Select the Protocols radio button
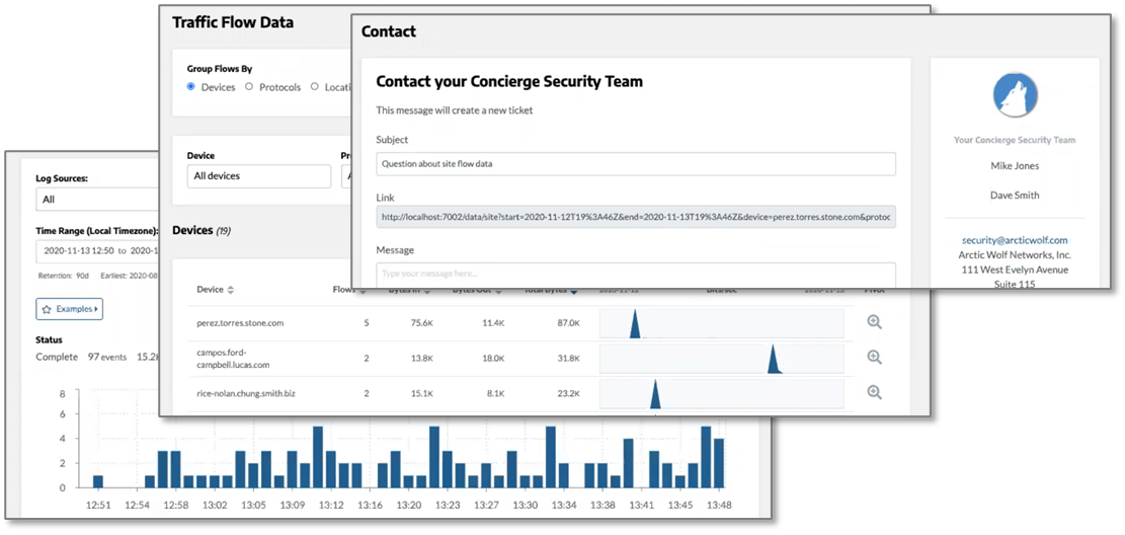The width and height of the screenshot is (1125, 535). click(249, 87)
